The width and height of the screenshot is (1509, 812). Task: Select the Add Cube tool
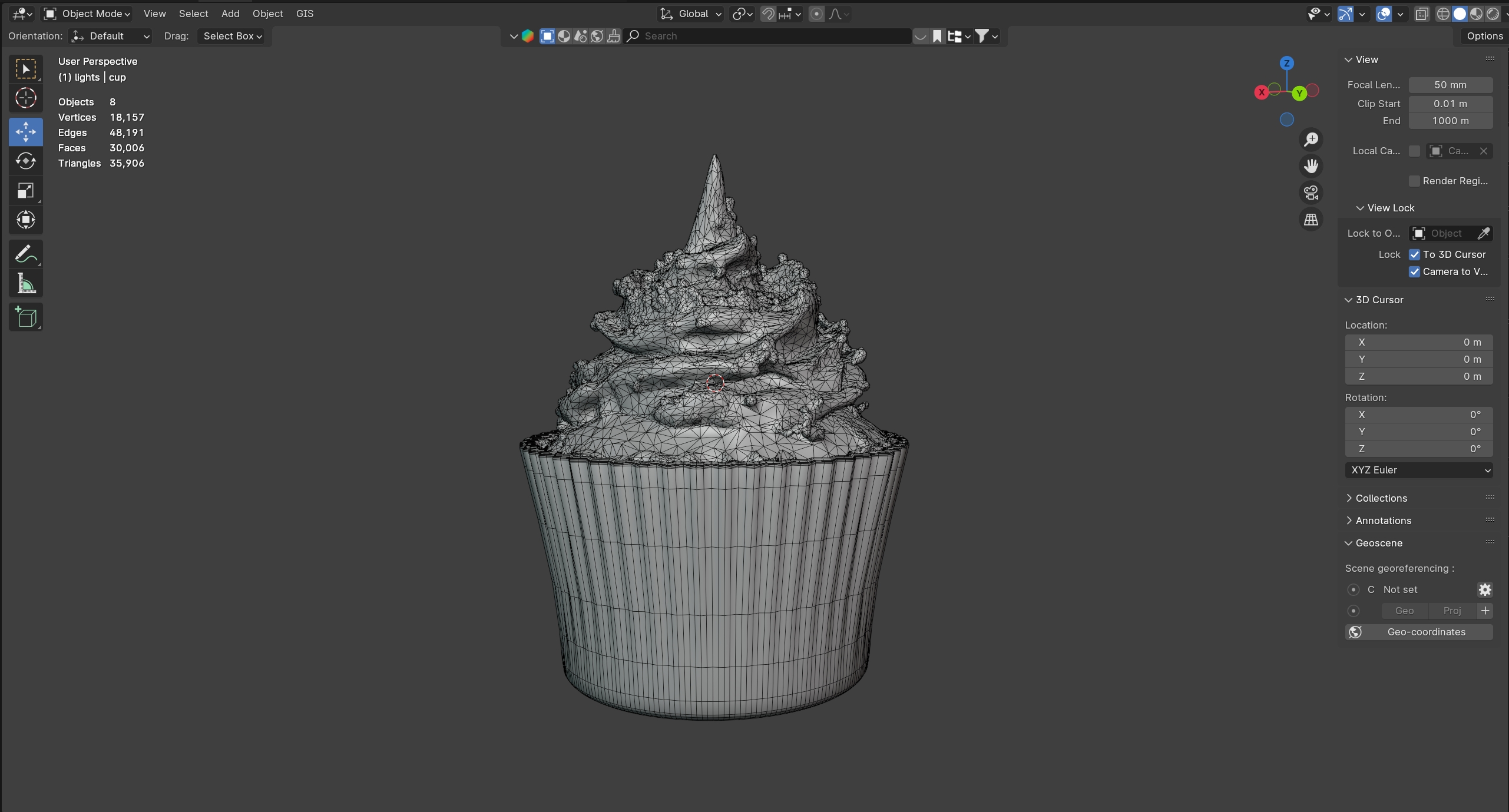pyautogui.click(x=26, y=317)
